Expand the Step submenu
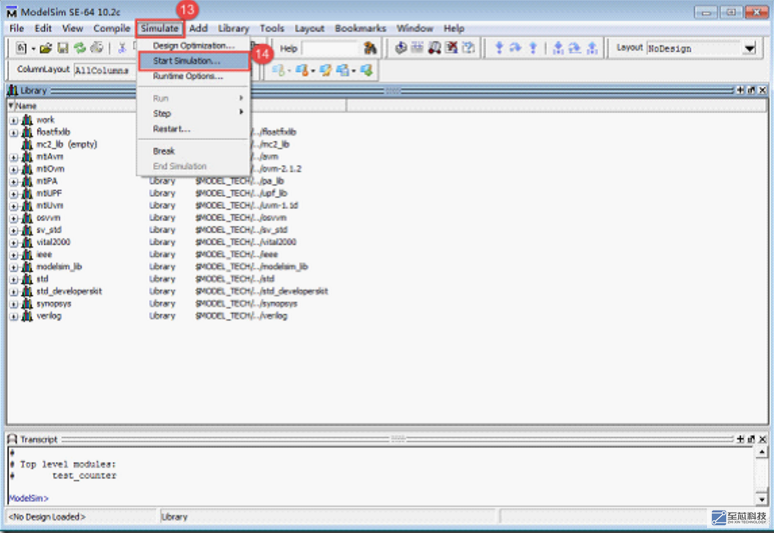The height and width of the screenshot is (533, 774). pos(194,113)
